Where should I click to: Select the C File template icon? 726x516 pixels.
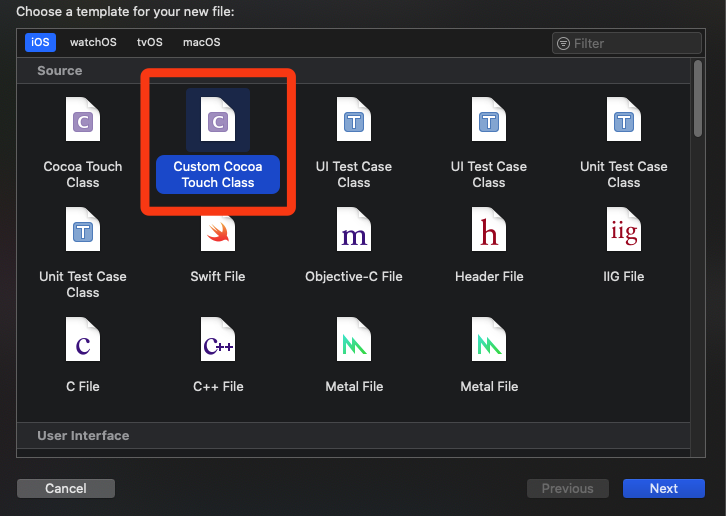pos(83,339)
